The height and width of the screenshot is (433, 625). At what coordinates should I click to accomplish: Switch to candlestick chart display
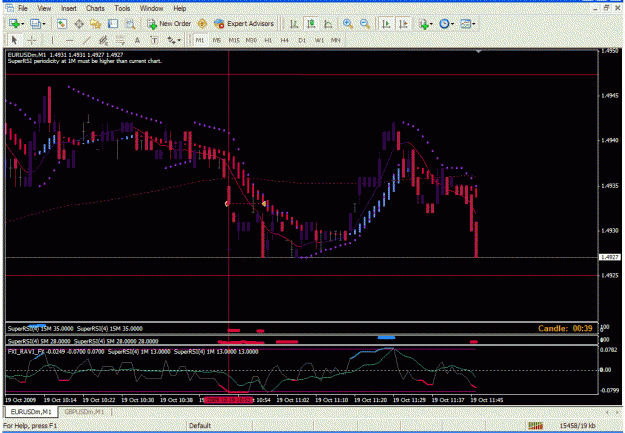pos(311,24)
